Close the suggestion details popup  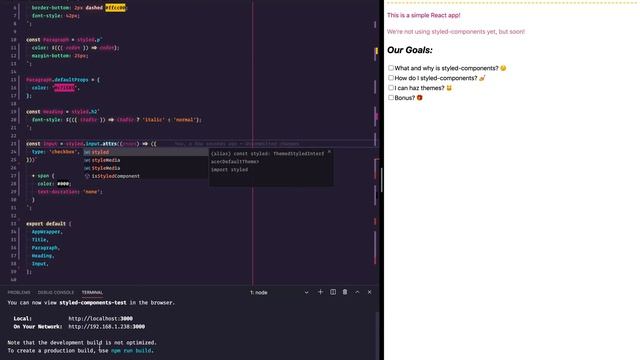point(329,152)
